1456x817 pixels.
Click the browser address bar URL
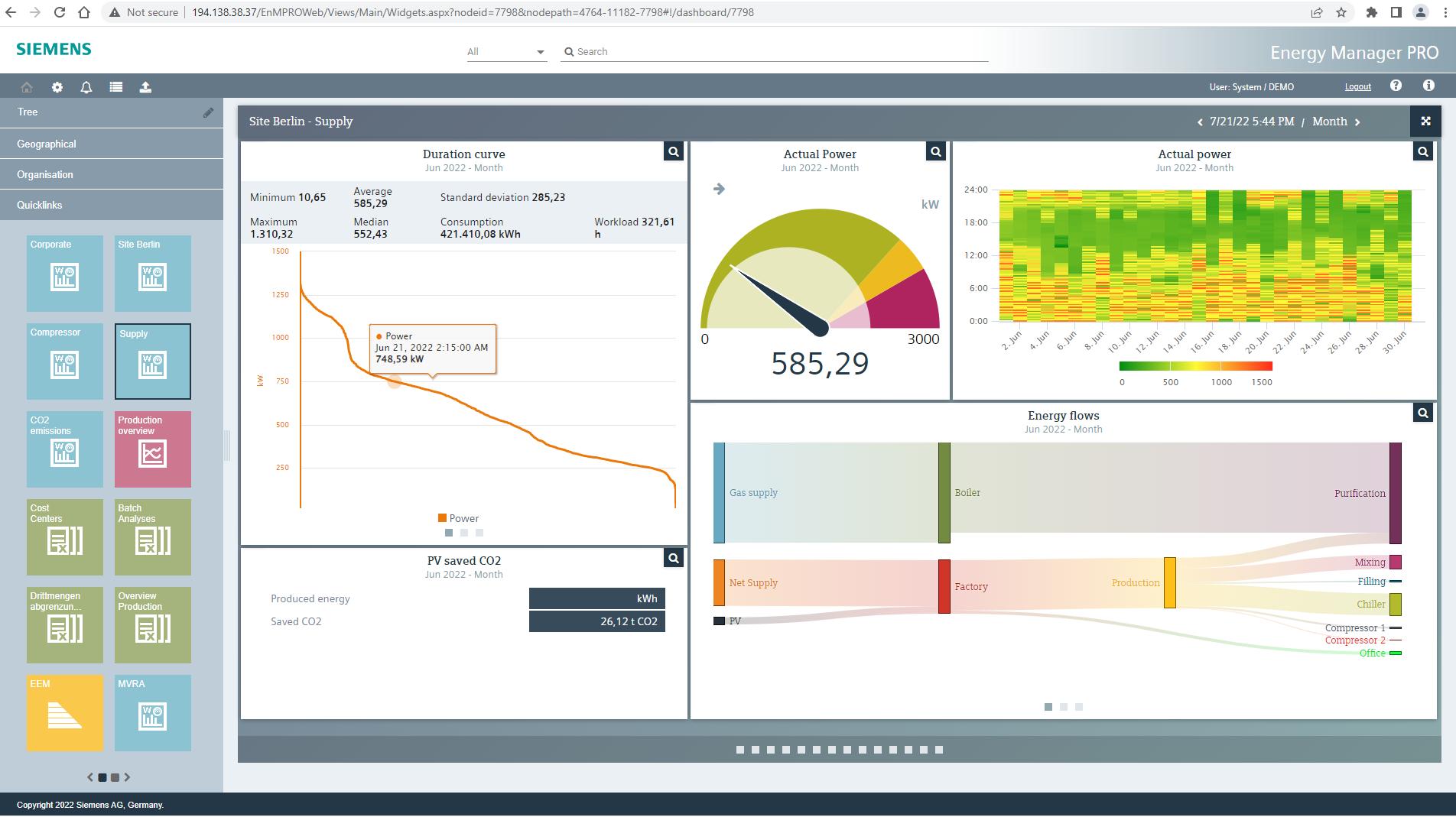pos(473,12)
